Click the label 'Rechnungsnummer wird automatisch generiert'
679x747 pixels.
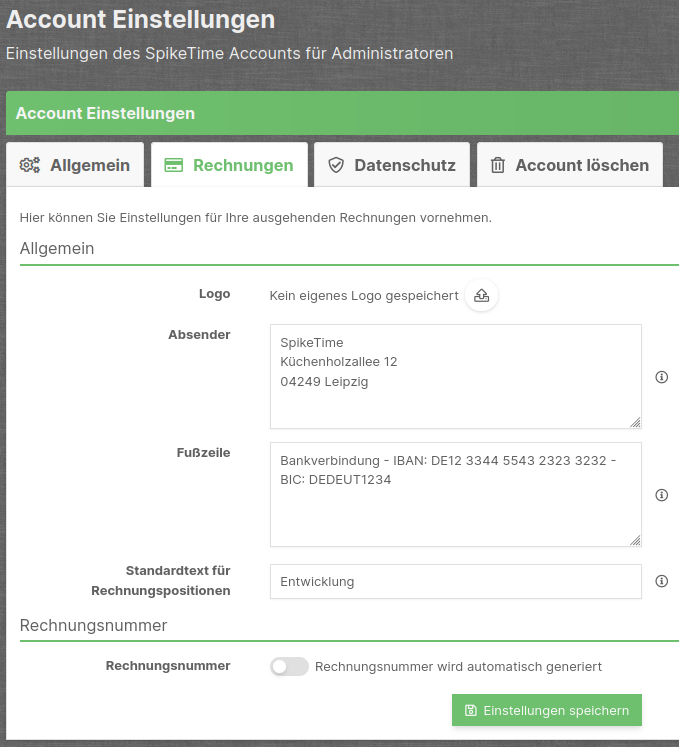tap(458, 666)
